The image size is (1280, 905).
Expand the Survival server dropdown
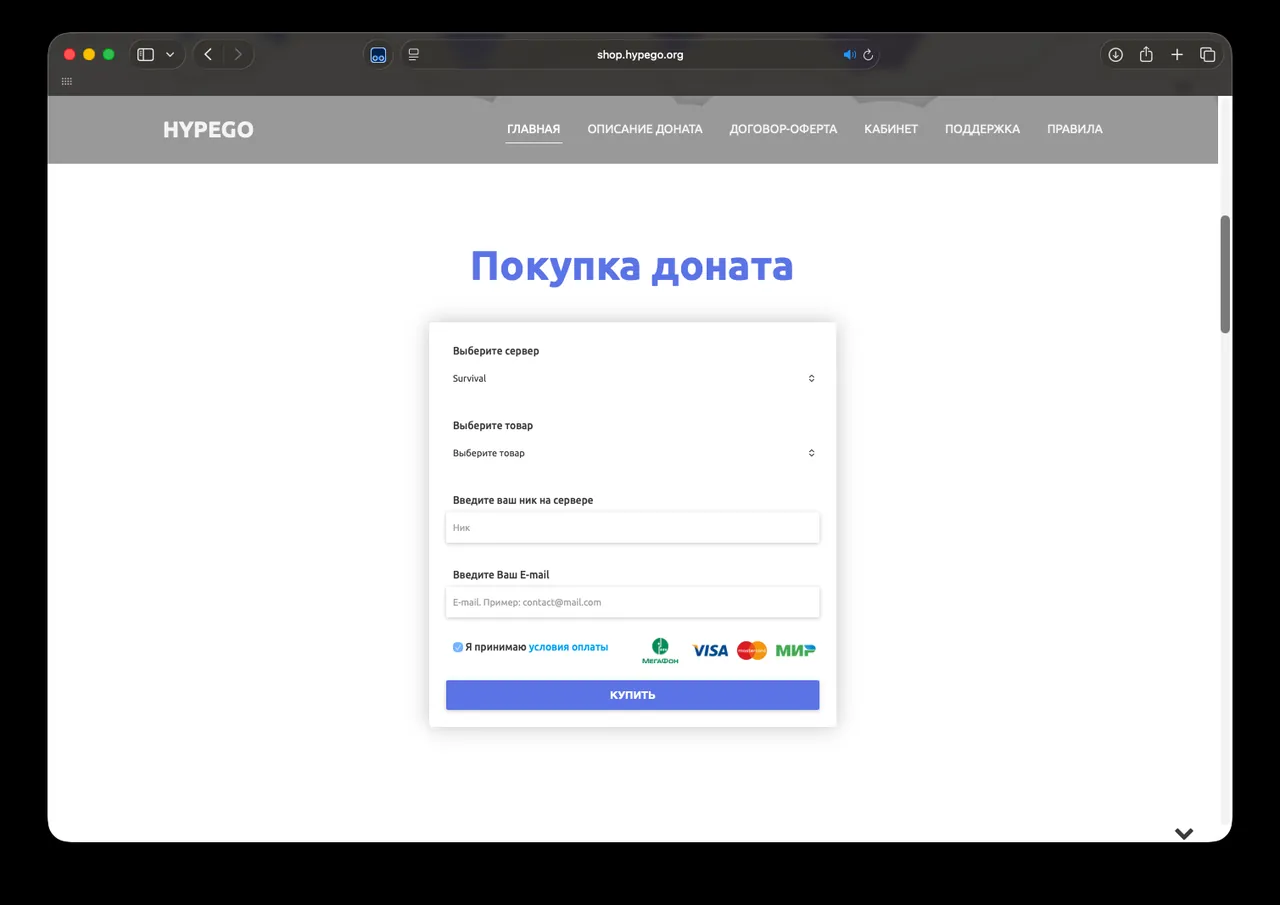click(x=633, y=379)
